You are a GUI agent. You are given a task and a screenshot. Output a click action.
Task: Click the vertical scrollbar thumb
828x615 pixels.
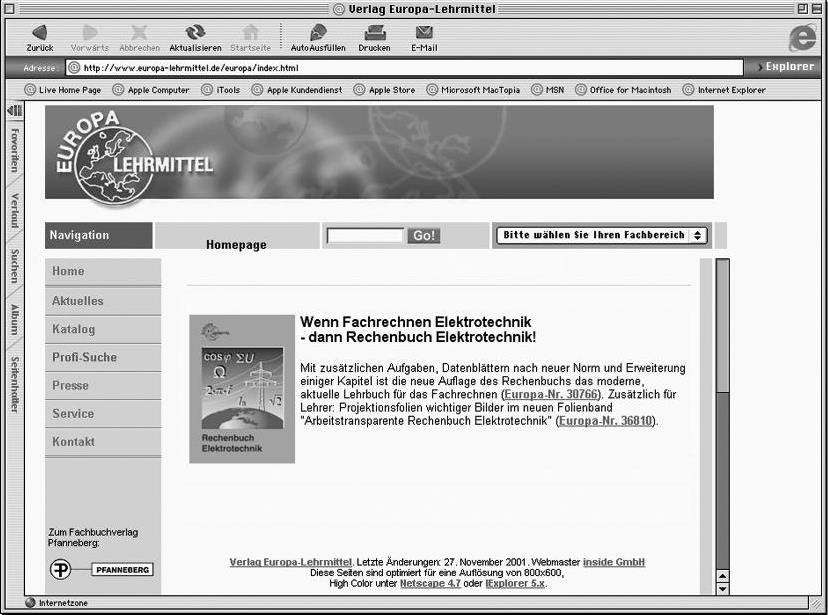pyautogui.click(x=722, y=326)
